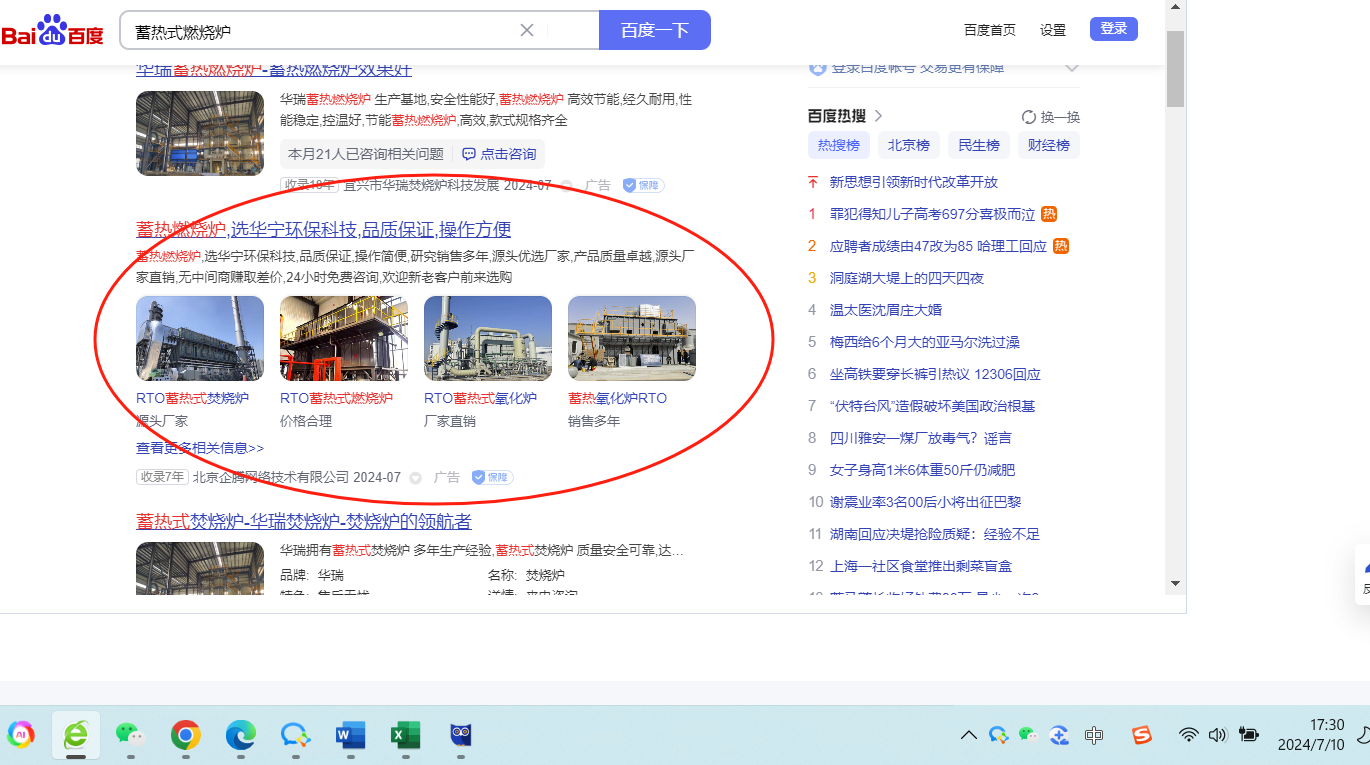Image resolution: width=1370 pixels, height=765 pixels.
Task: Click the 登录 button
Action: [x=1114, y=29]
